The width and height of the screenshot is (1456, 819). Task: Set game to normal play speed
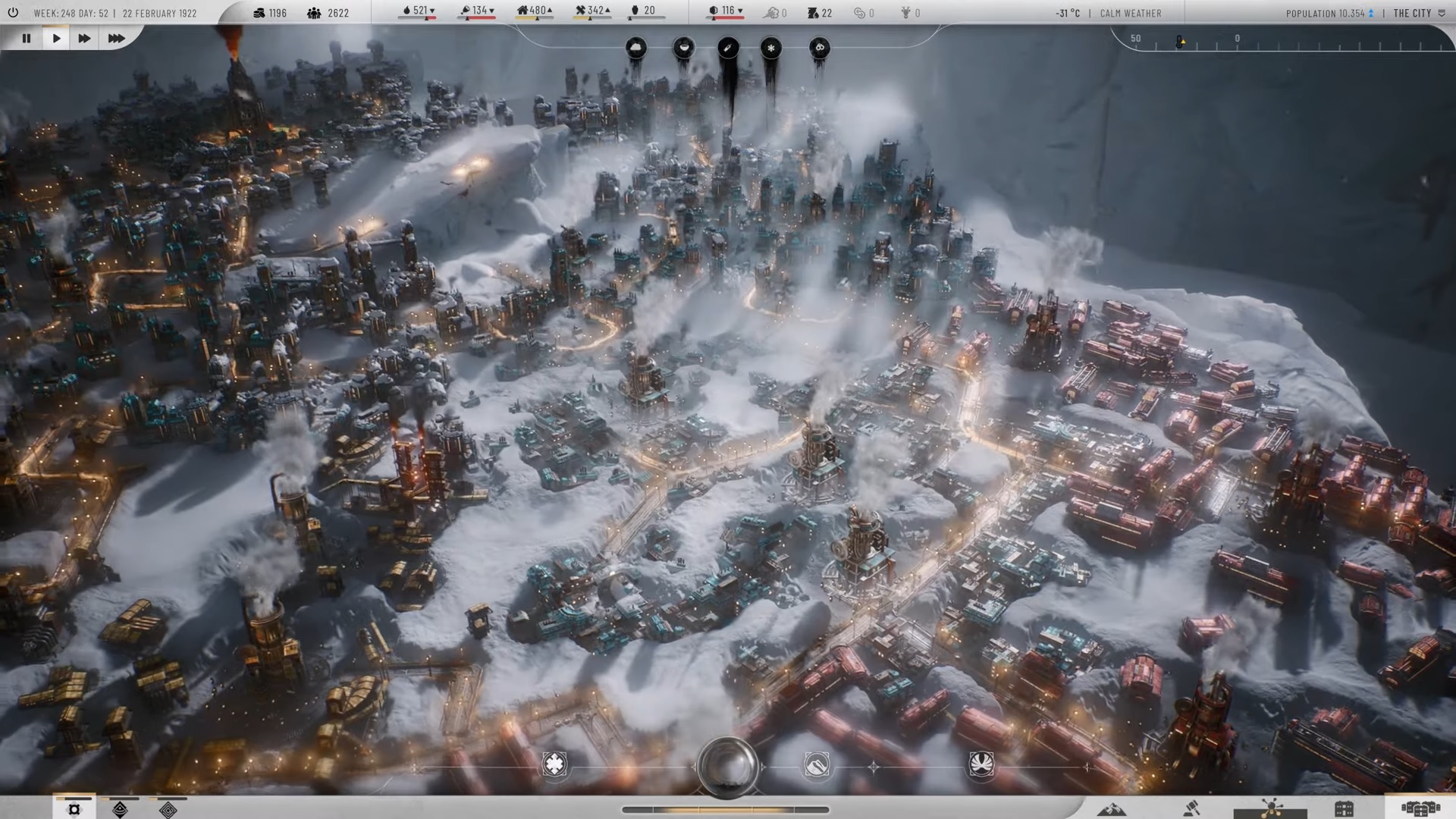coord(56,38)
